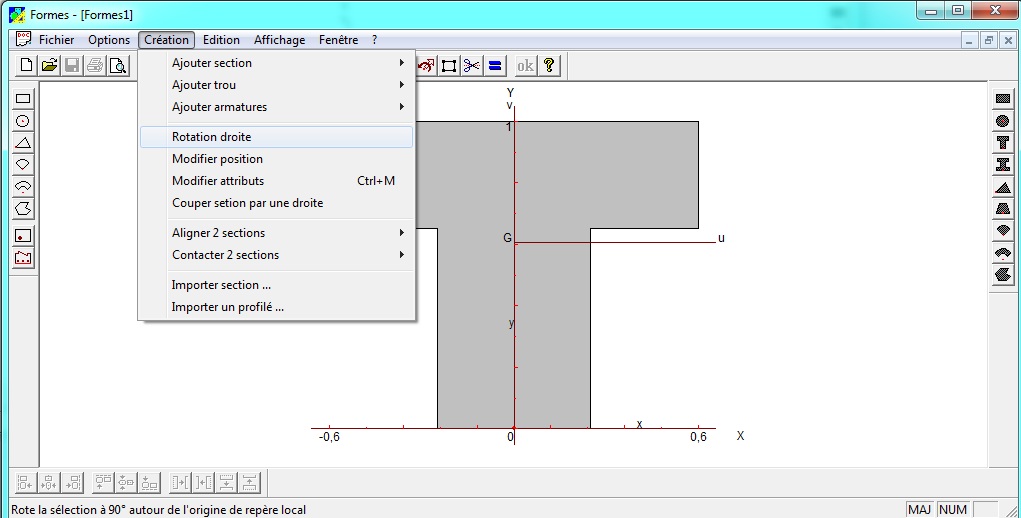This screenshot has width=1021, height=518.
Task: Open the Affichage menu
Action: (279, 40)
